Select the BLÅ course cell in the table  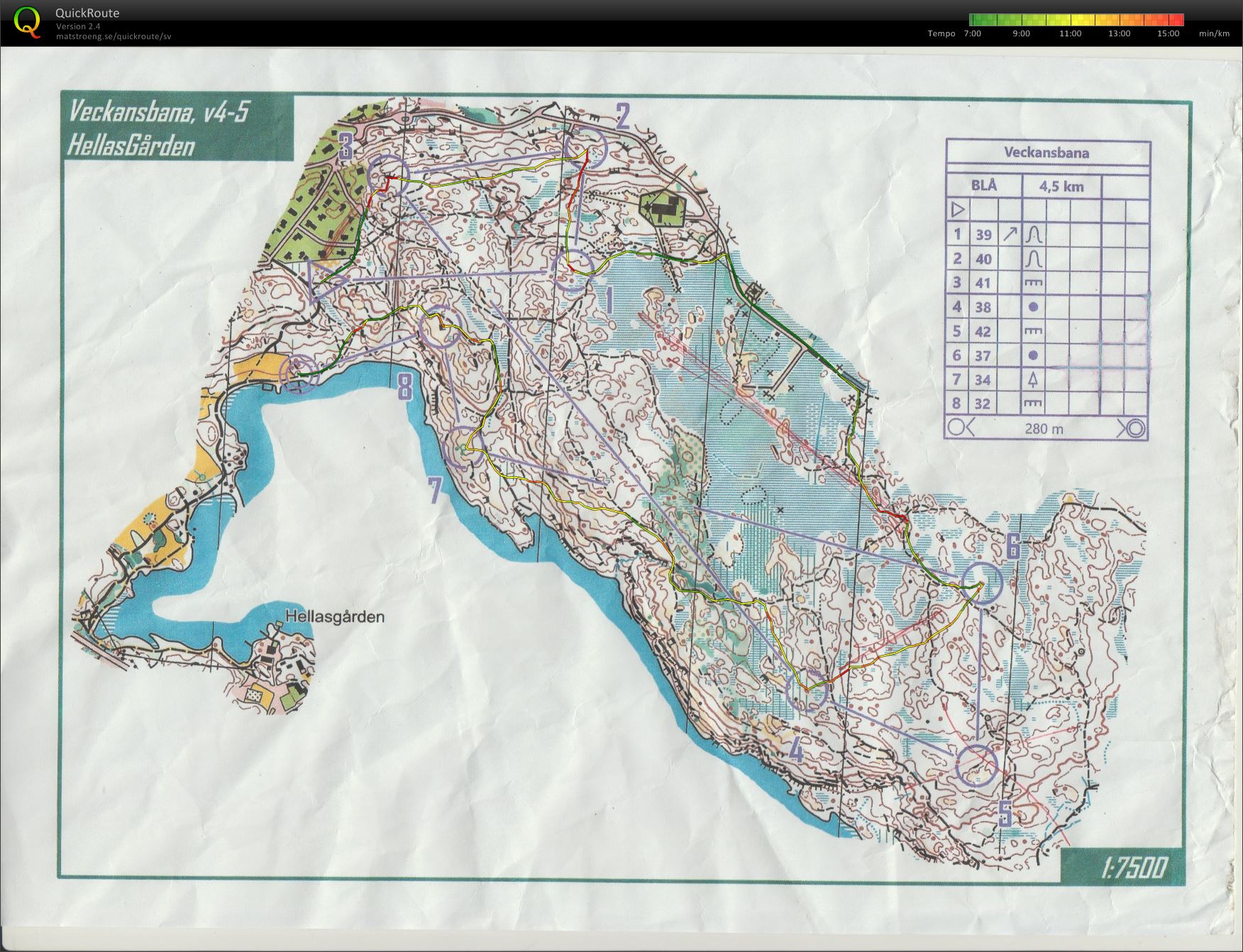[984, 185]
